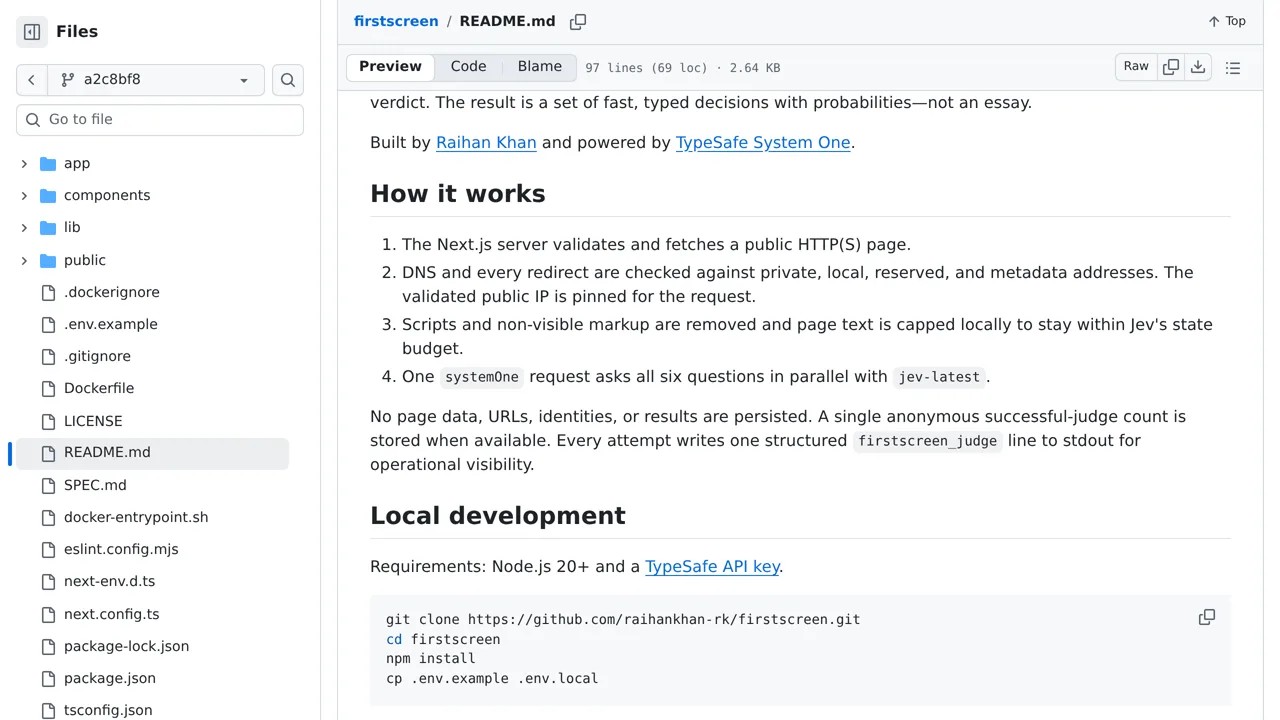The image size is (1280, 720).
Task: Copy file path icon next to README.md
Action: coord(578,22)
